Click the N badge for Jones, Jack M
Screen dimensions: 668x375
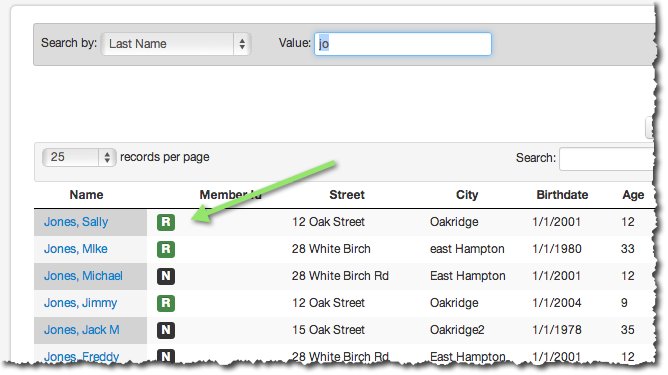[166, 330]
